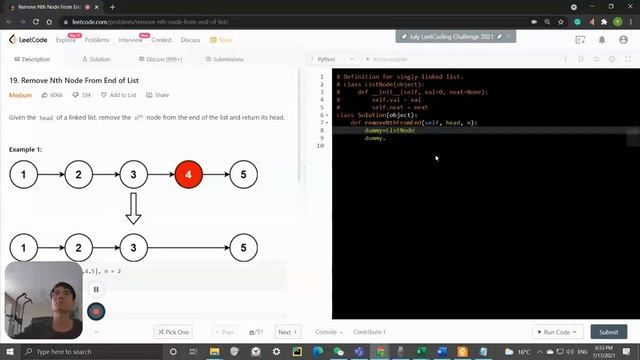Click the taskbar clock and date
This screenshot has height=360, width=640.
pos(604,352)
